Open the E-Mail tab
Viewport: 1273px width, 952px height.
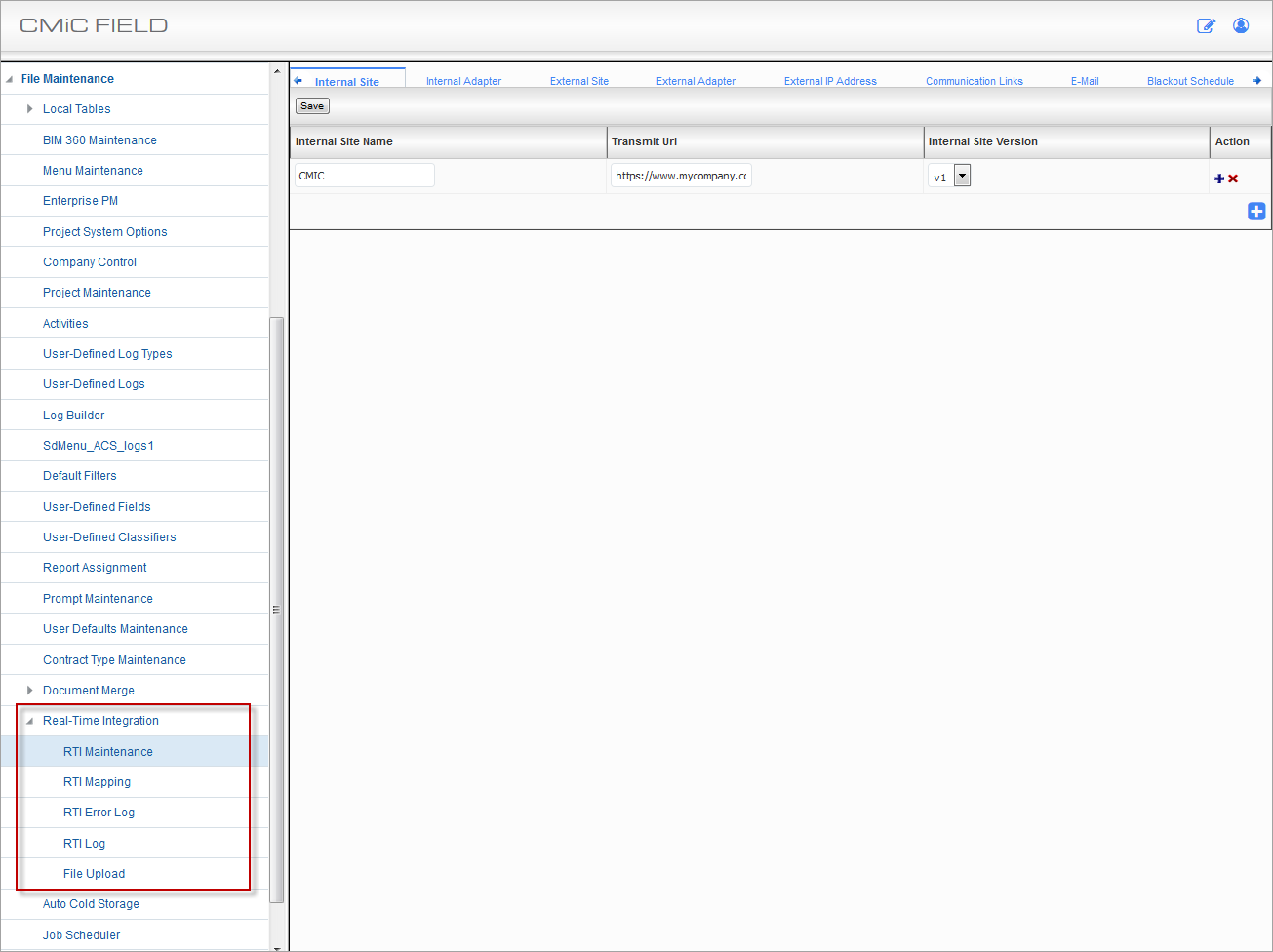(1085, 81)
